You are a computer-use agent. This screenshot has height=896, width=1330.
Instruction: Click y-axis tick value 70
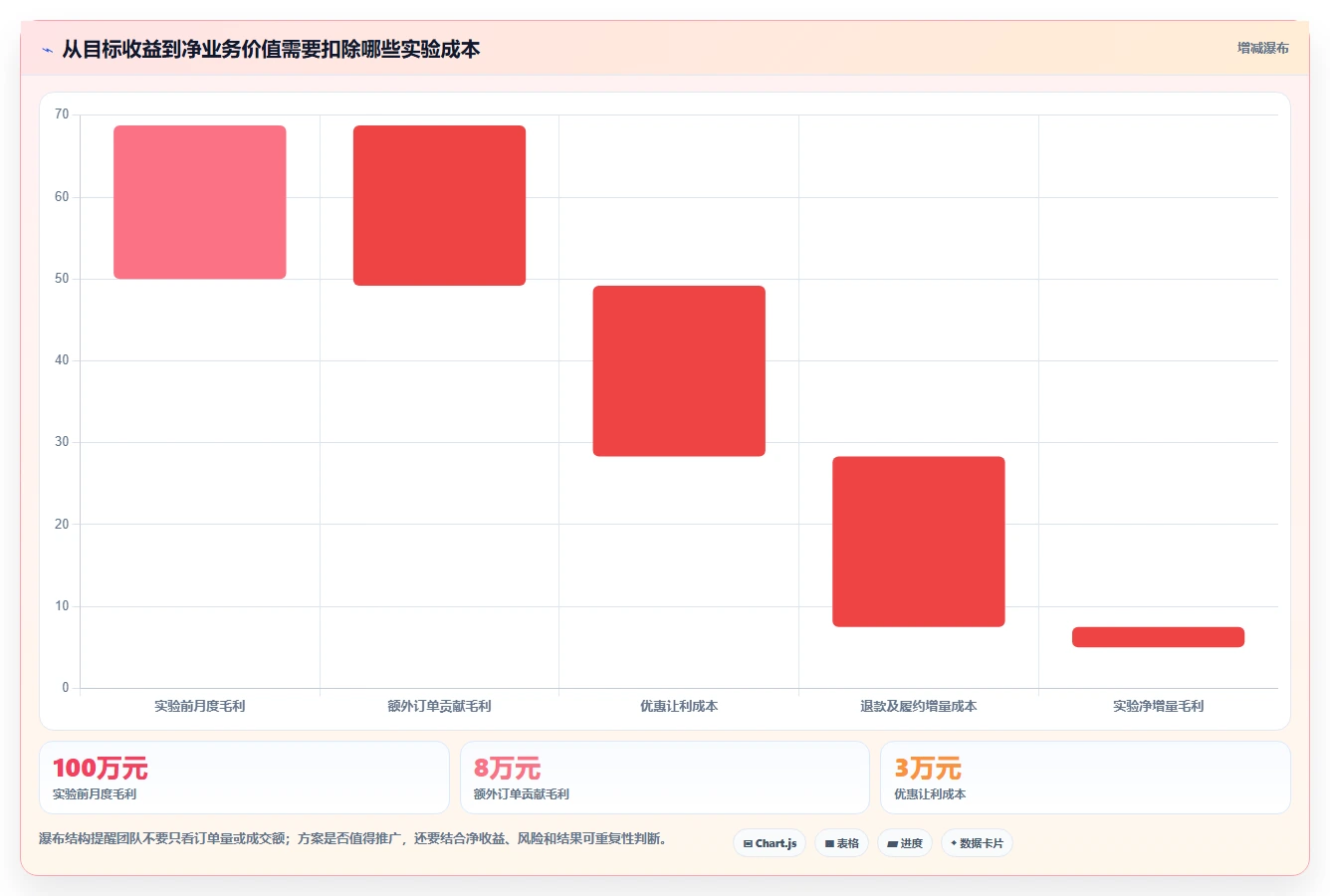point(62,114)
